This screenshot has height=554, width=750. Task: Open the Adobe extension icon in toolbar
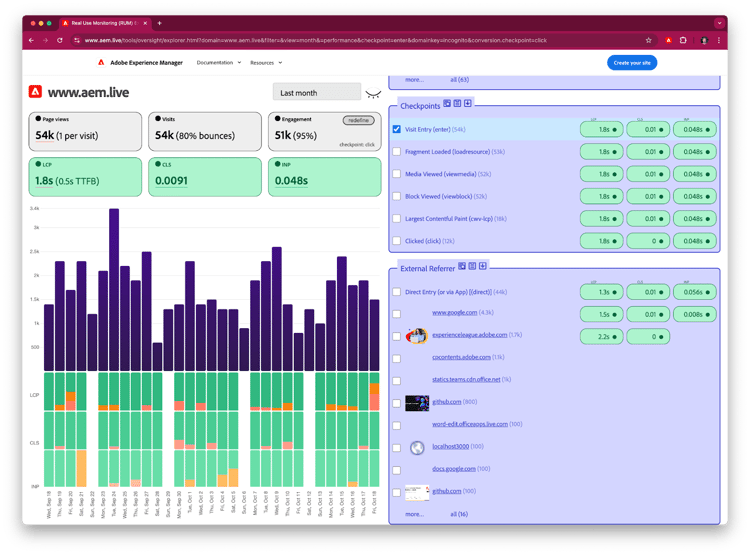[x=669, y=41]
